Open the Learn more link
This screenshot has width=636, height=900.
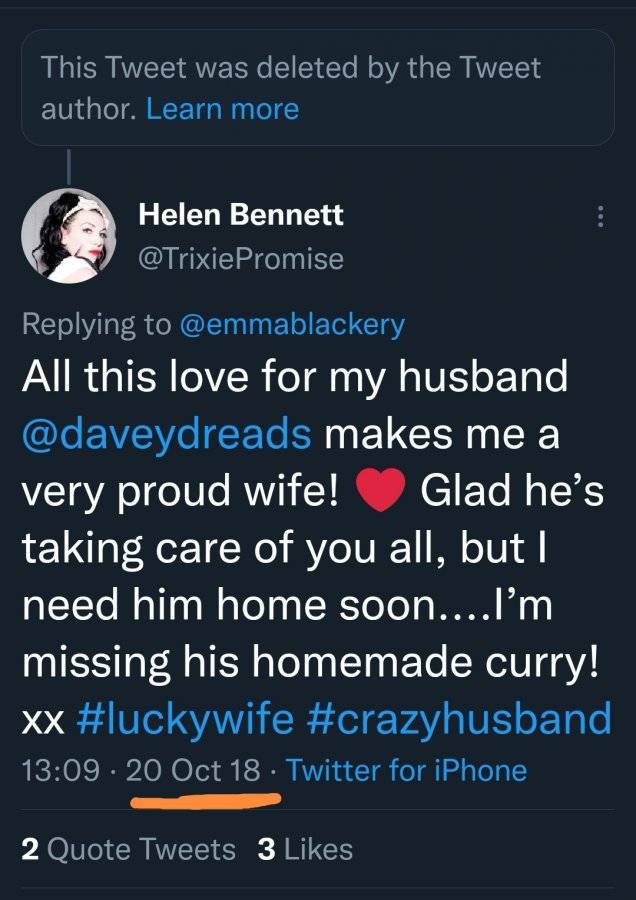pyautogui.click(x=223, y=108)
